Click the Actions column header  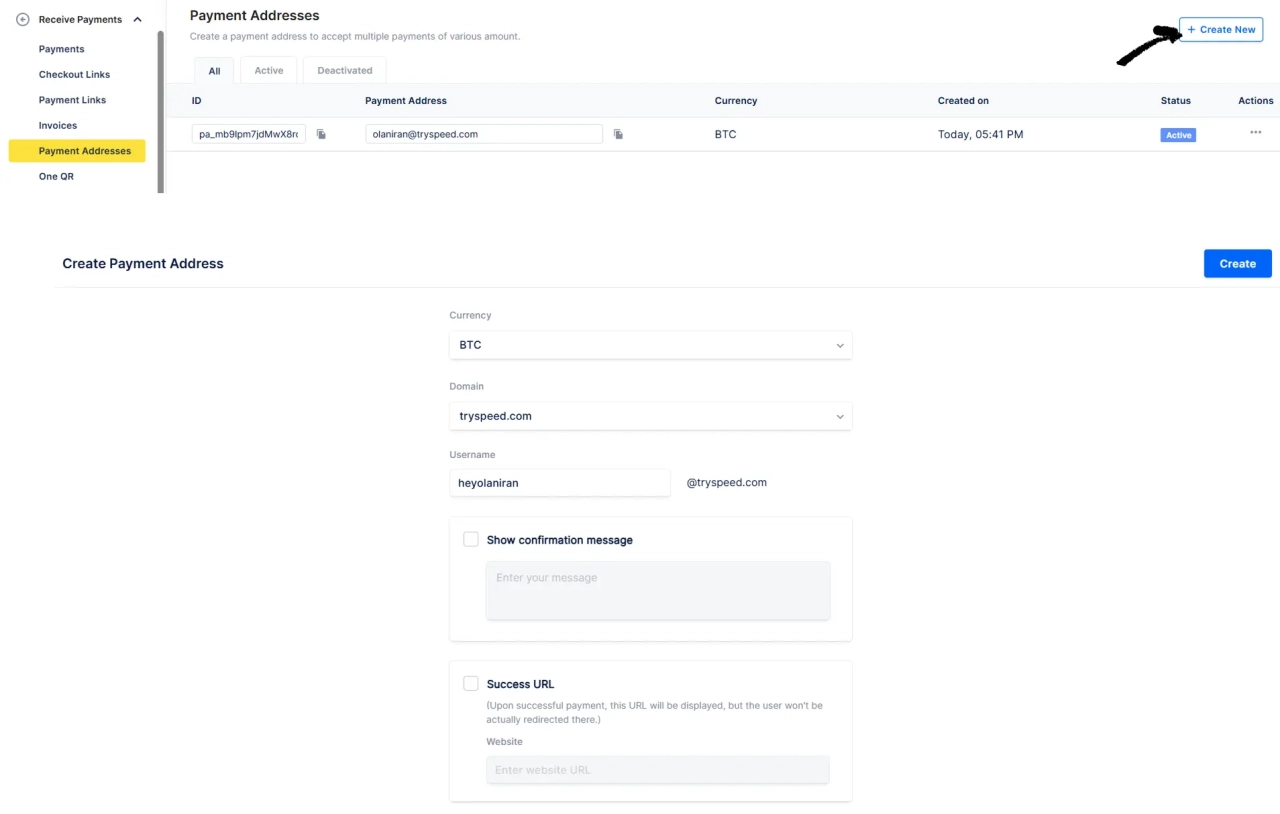click(1256, 101)
